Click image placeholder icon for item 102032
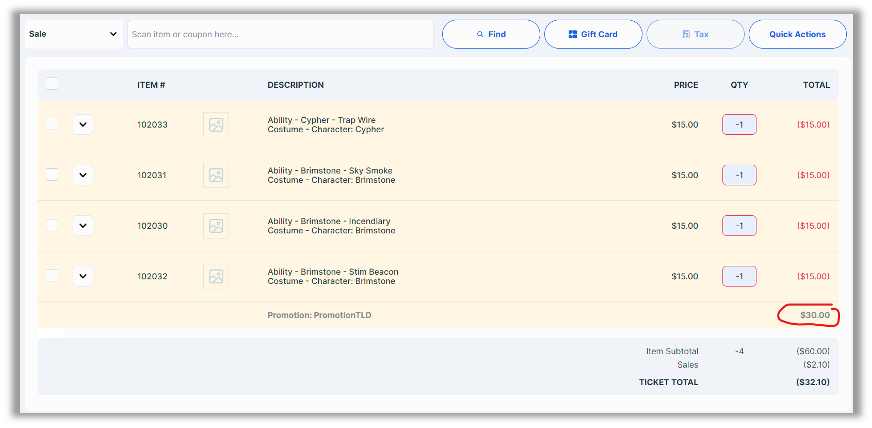Viewport: 872px width, 428px height. (x=215, y=276)
